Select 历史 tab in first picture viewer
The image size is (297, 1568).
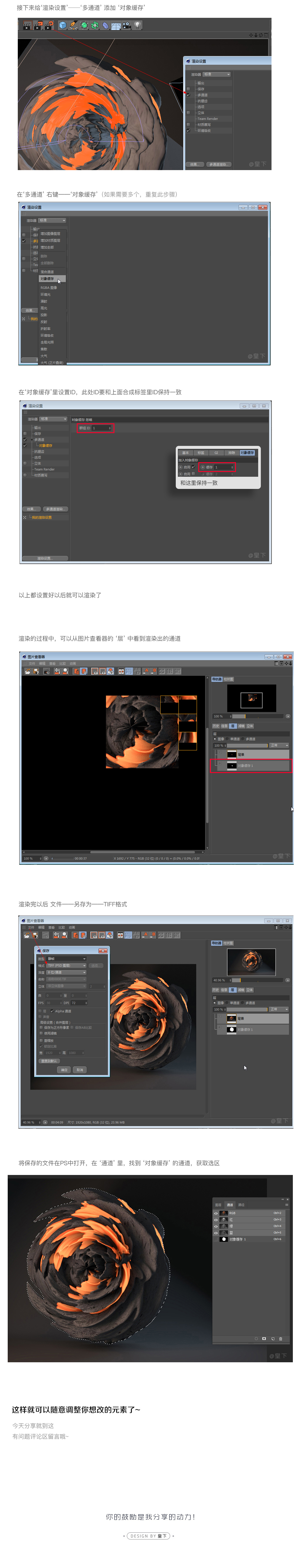point(215,726)
